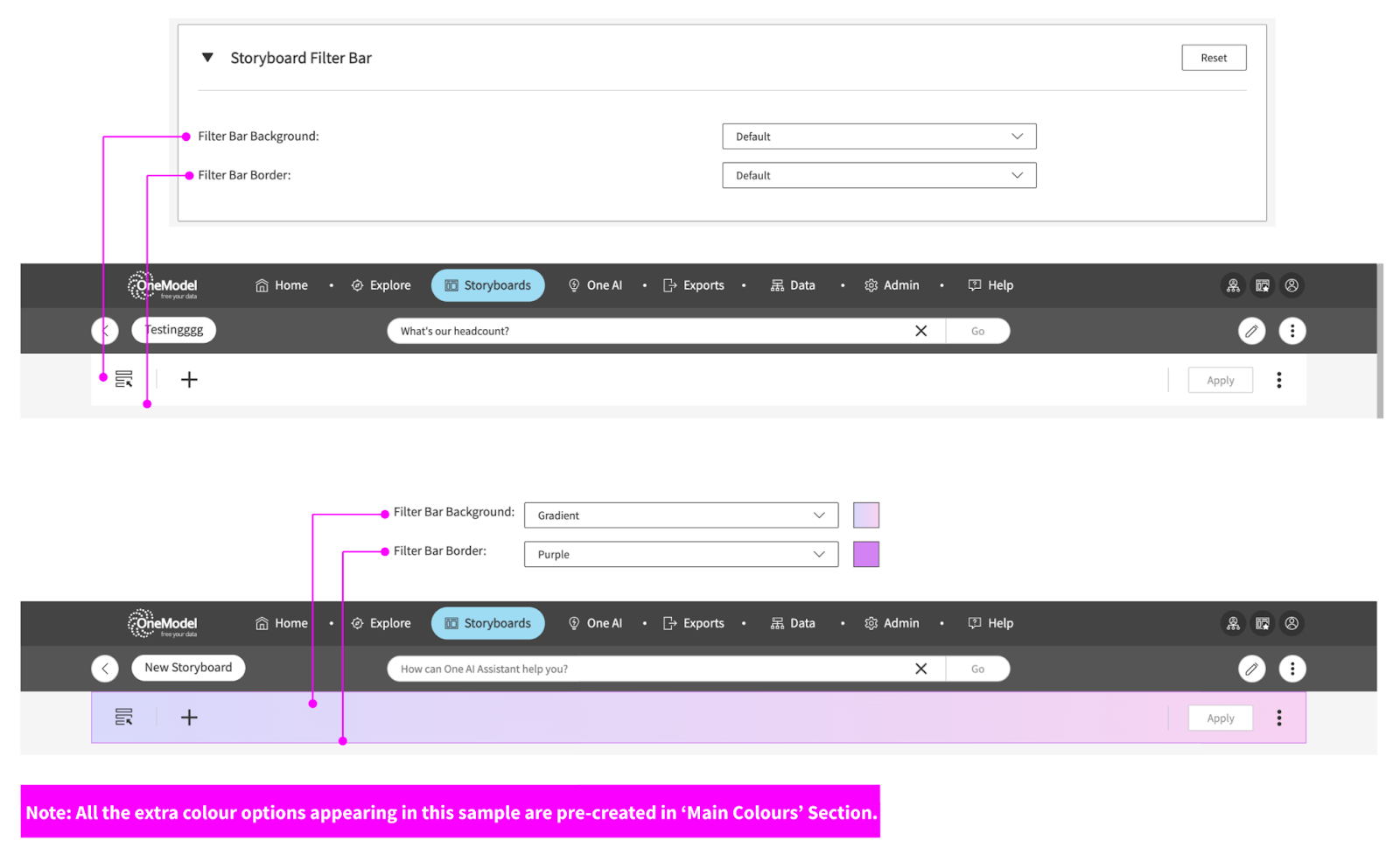This screenshot has height=855, width=1400.
Task: Click the gradient background color swatch
Action: tap(865, 515)
